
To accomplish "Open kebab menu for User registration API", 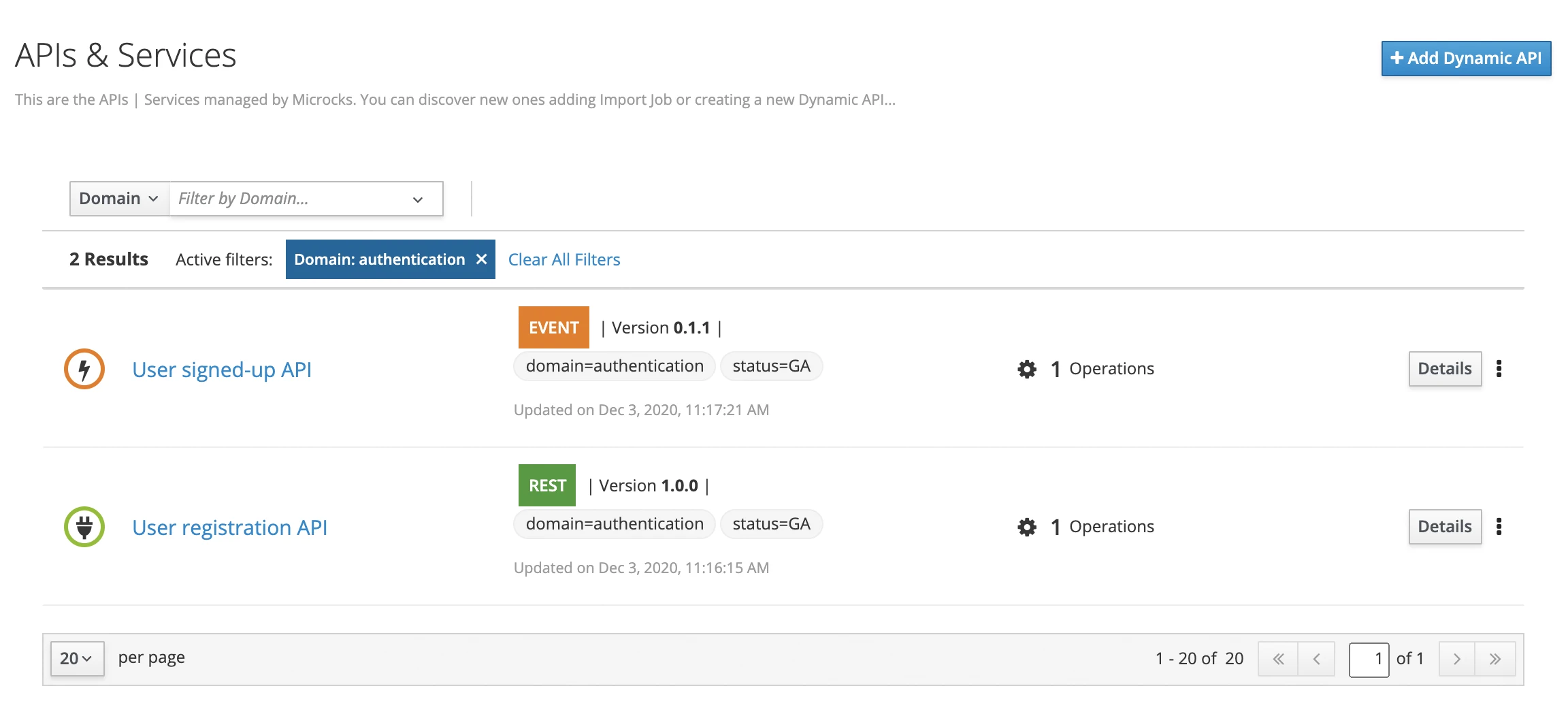I will (x=1499, y=527).
